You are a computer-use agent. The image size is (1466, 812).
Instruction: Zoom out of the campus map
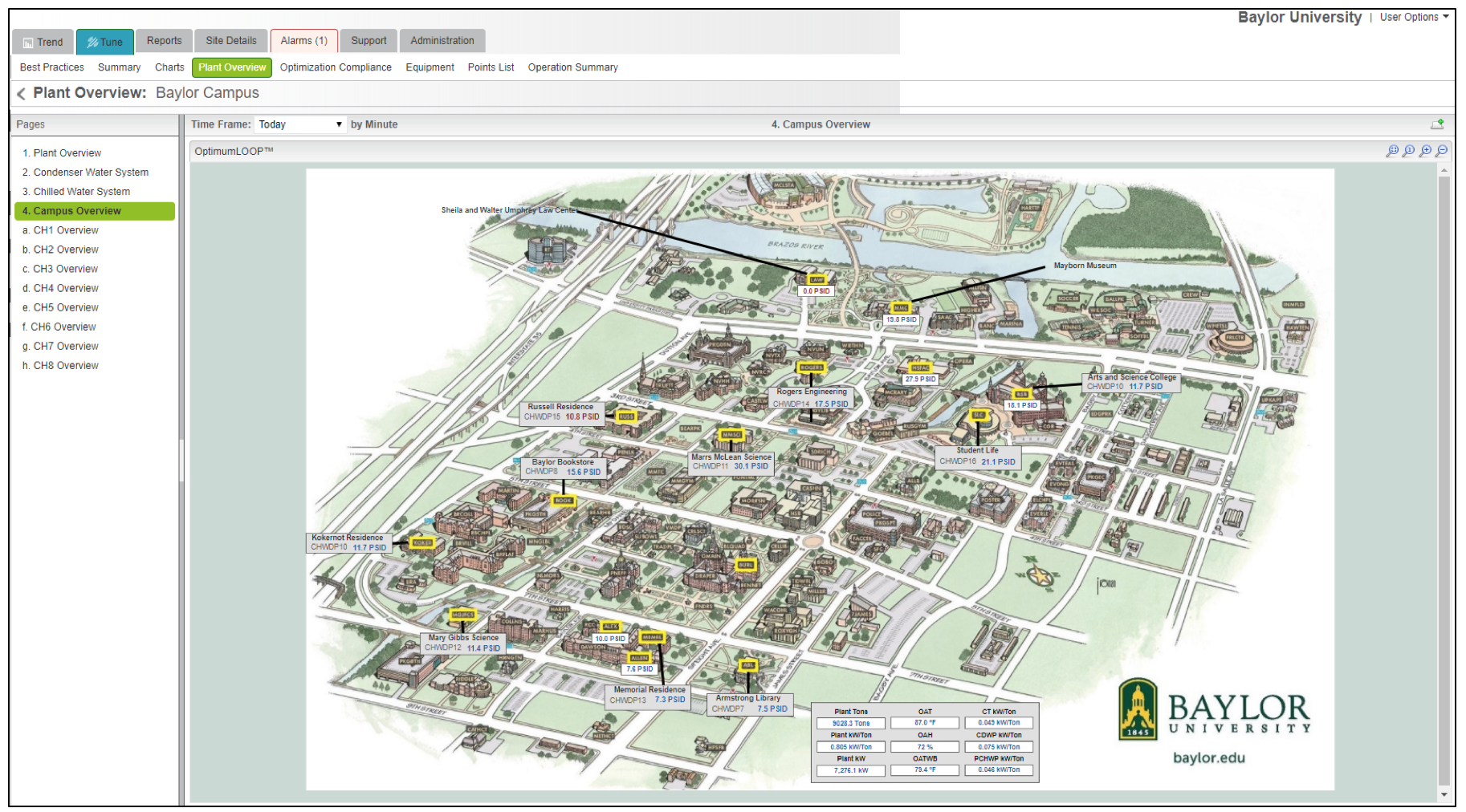click(1442, 150)
